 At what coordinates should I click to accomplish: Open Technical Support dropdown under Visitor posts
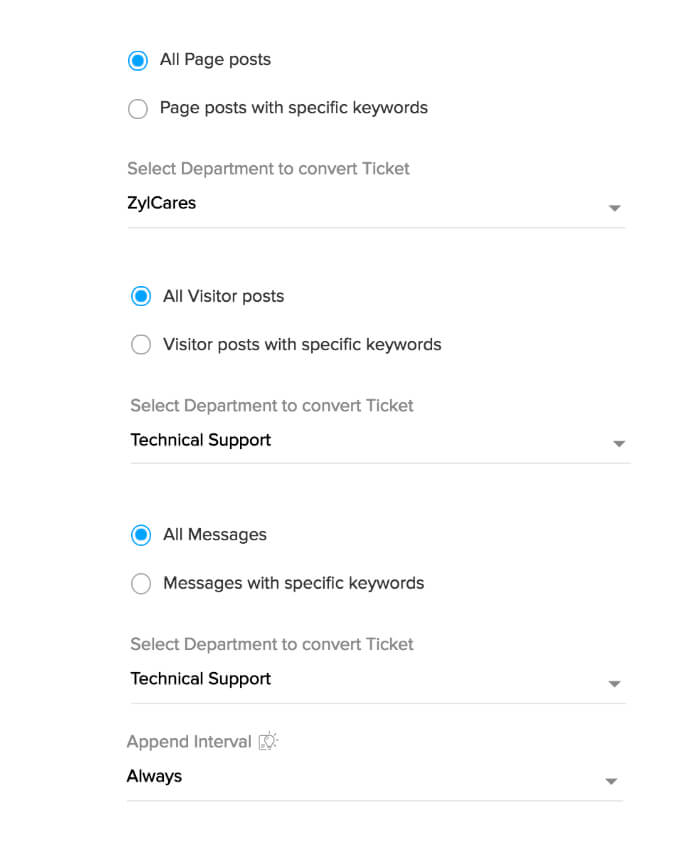click(x=380, y=440)
